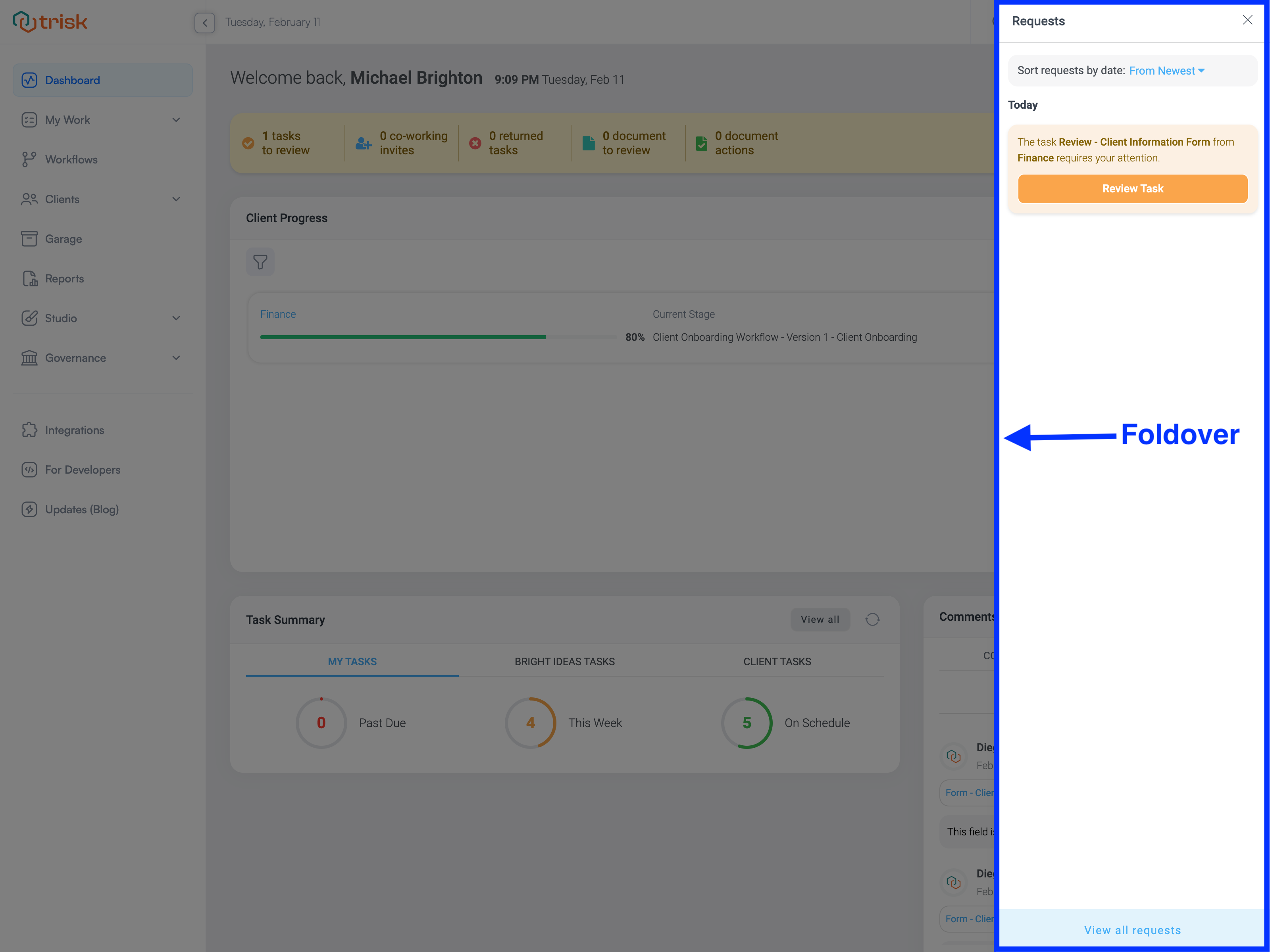This screenshot has width=1270, height=952.
Task: Refresh the Task Summary
Action: 872,620
